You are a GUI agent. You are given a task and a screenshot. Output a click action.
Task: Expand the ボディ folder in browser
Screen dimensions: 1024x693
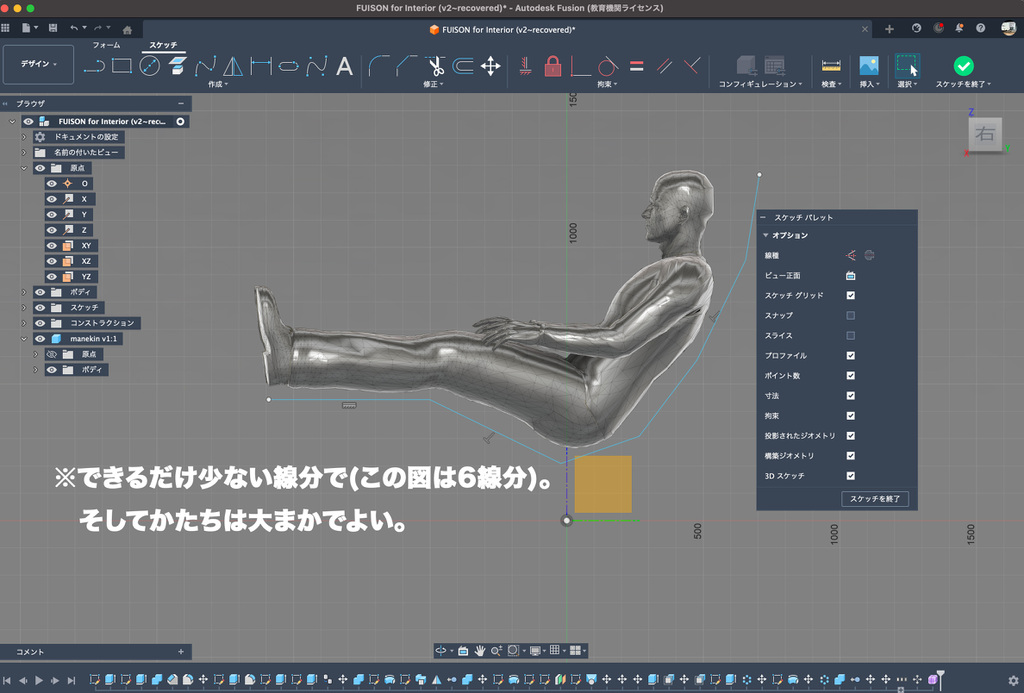tap(24, 292)
